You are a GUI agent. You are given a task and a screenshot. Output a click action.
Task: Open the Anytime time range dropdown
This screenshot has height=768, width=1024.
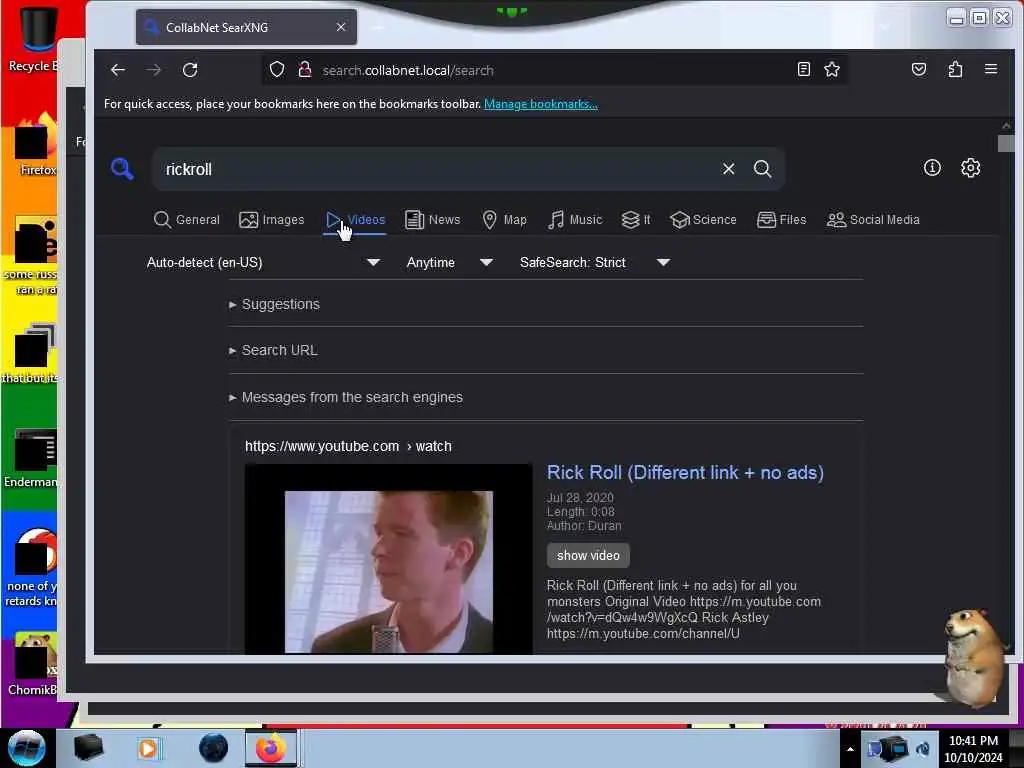(x=449, y=263)
